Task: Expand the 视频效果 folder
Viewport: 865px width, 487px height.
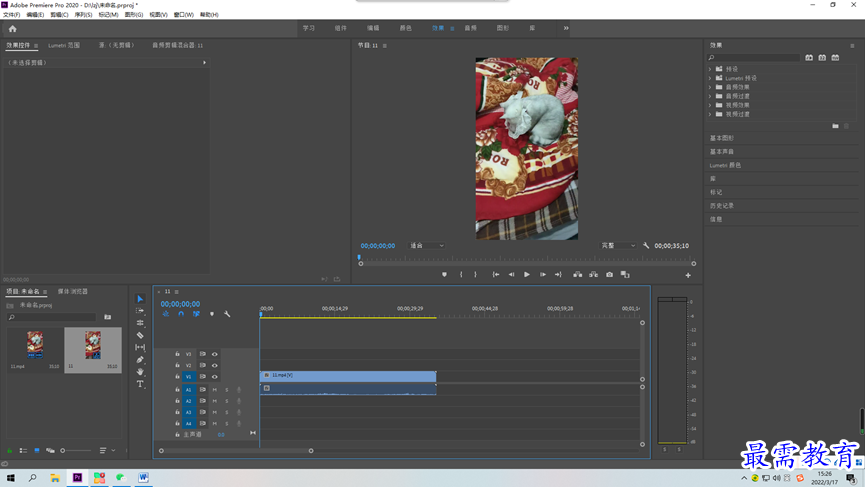Action: coord(710,105)
